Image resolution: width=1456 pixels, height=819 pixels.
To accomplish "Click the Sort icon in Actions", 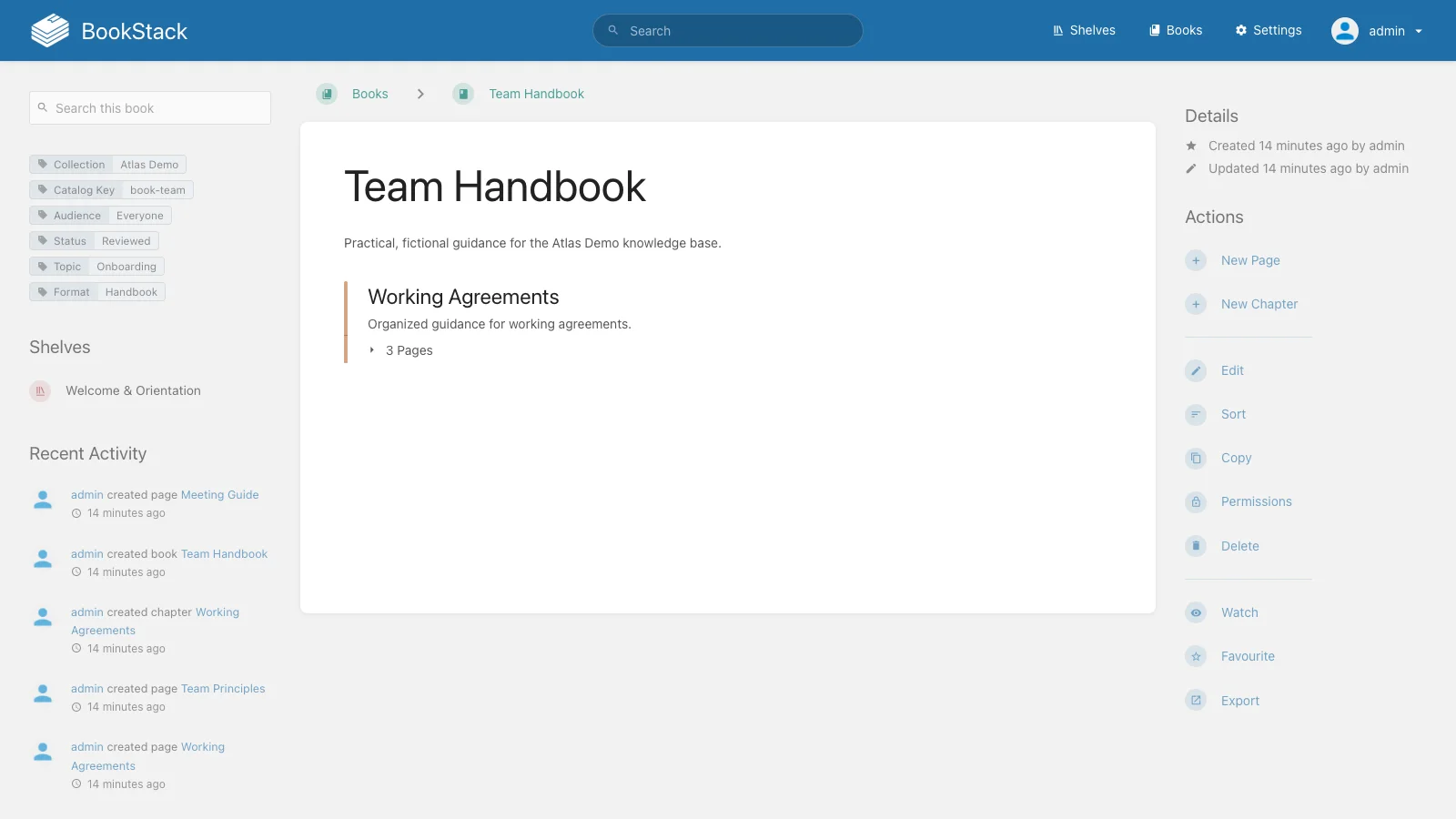I will tap(1196, 414).
